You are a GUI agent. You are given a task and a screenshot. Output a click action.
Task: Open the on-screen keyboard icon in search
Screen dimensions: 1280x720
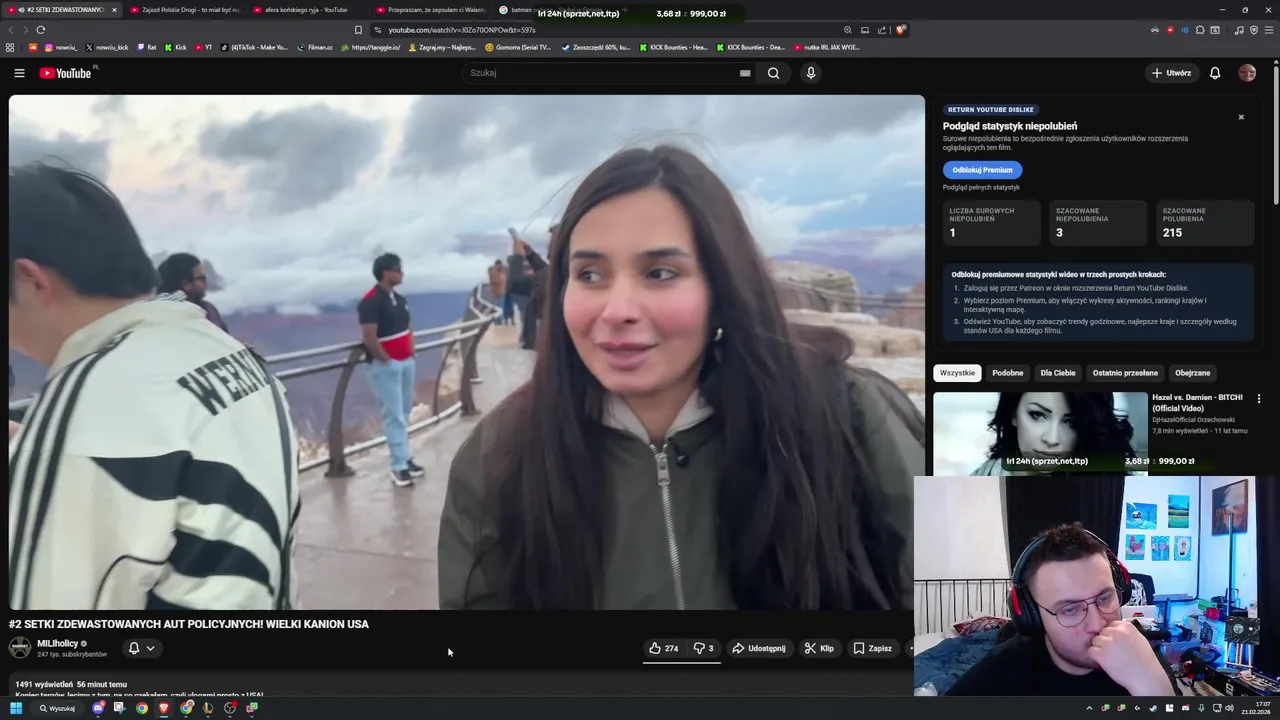pos(745,73)
